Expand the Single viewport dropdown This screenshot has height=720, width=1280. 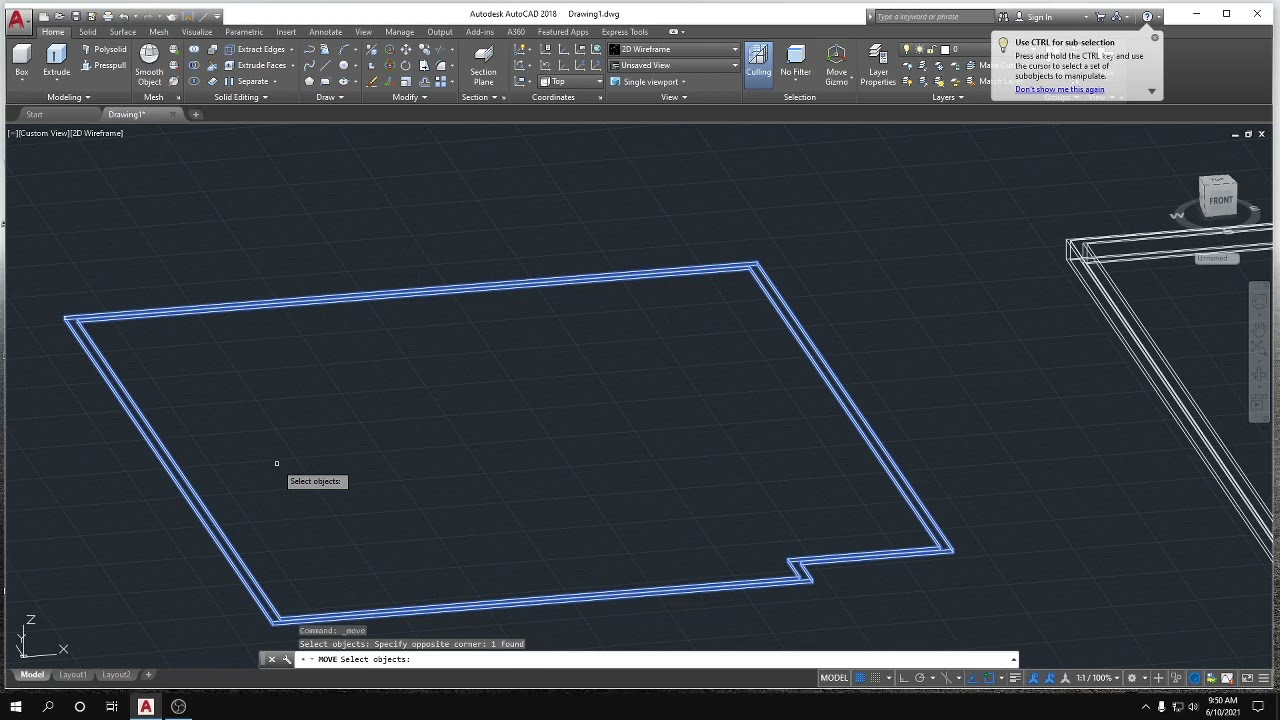click(649, 82)
